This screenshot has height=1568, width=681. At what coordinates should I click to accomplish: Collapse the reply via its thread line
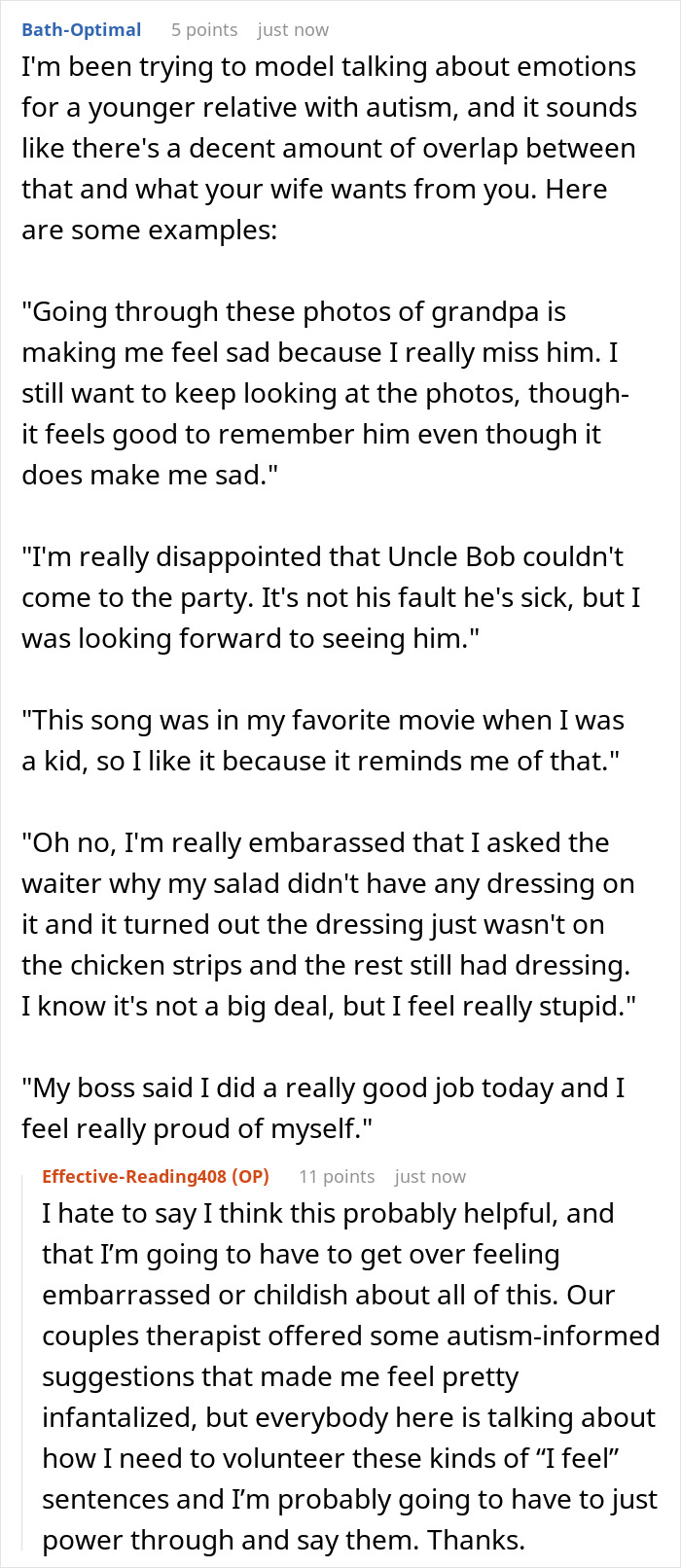[x=27, y=1360]
